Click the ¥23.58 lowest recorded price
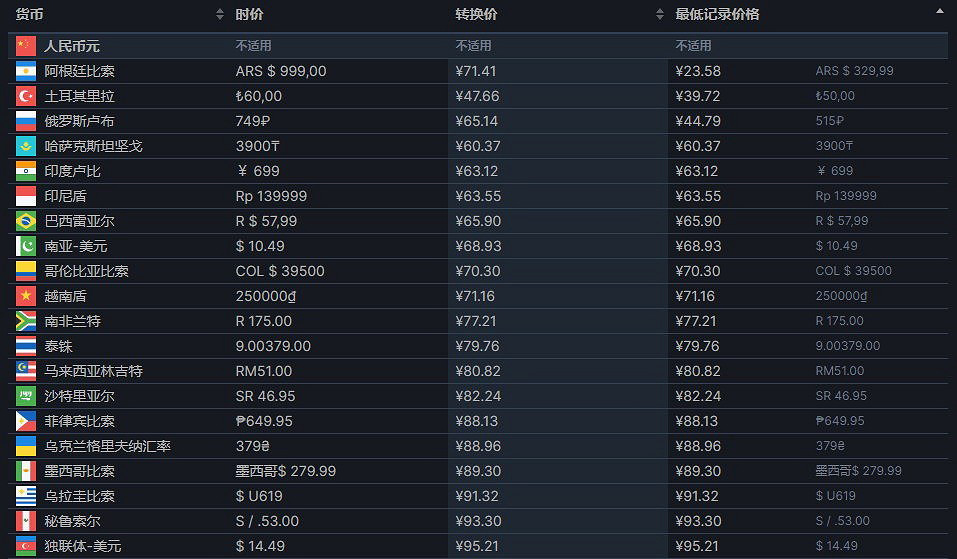The width and height of the screenshot is (957, 559). point(698,71)
